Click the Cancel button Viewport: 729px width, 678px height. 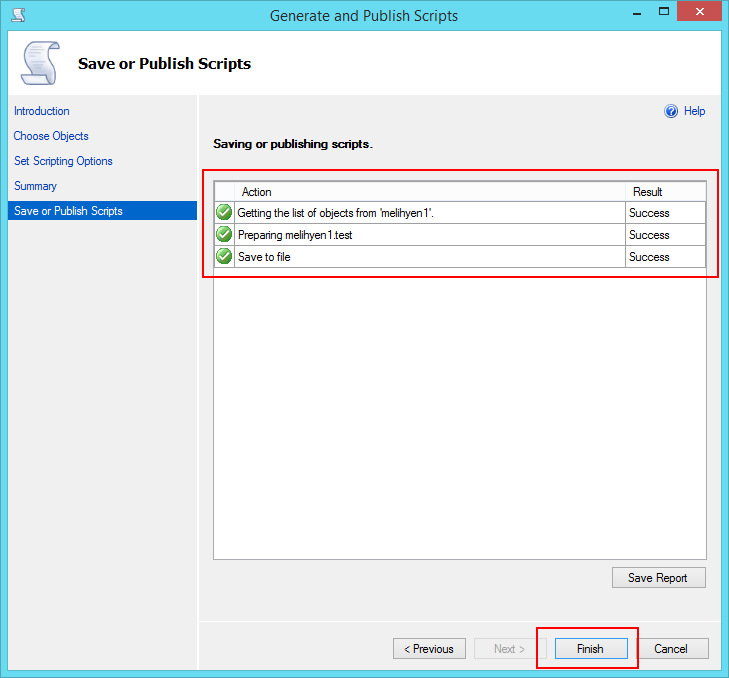671,649
